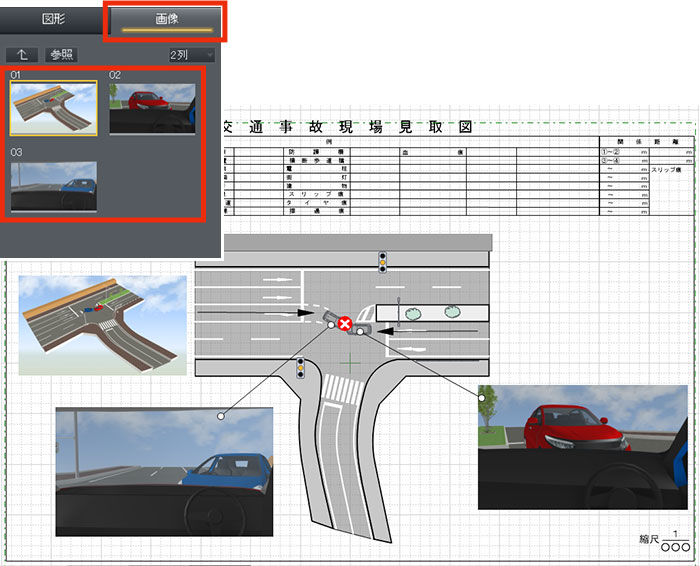Click the red X collision marker

[x=345, y=324]
